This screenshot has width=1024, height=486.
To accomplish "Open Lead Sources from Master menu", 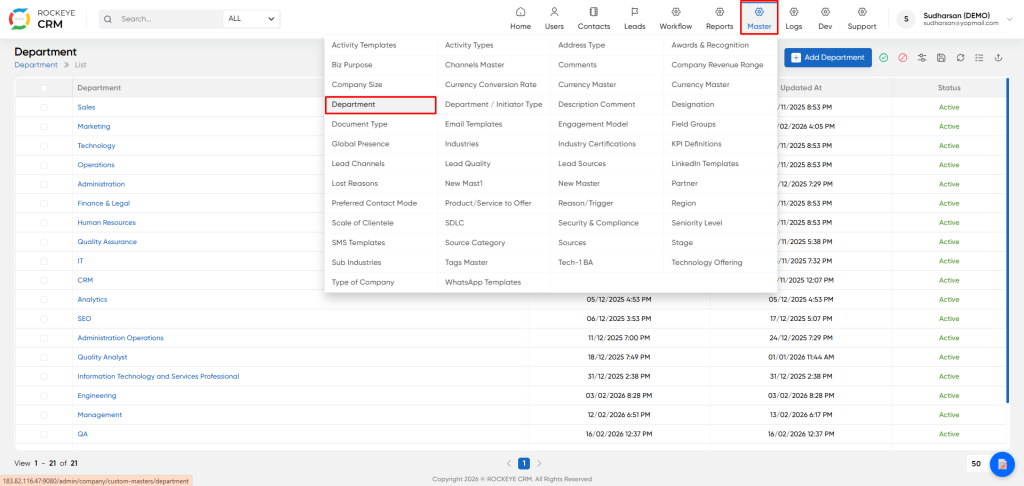I will point(582,163).
